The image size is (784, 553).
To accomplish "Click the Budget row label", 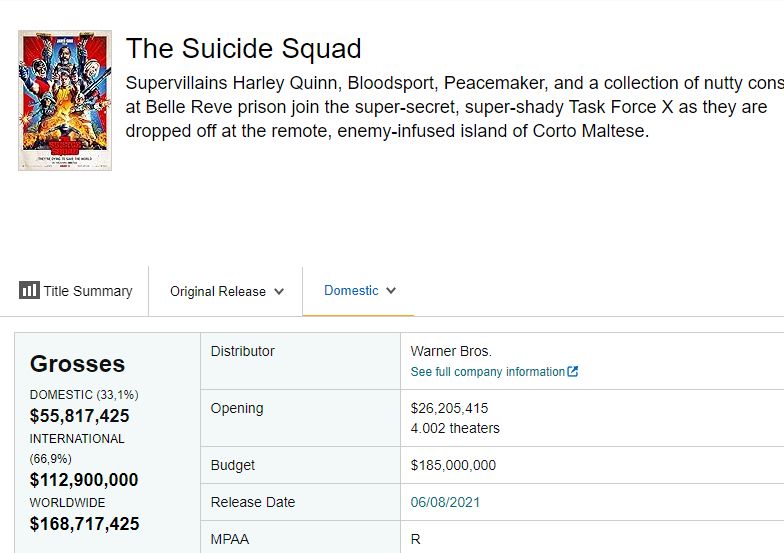I will coord(233,465).
